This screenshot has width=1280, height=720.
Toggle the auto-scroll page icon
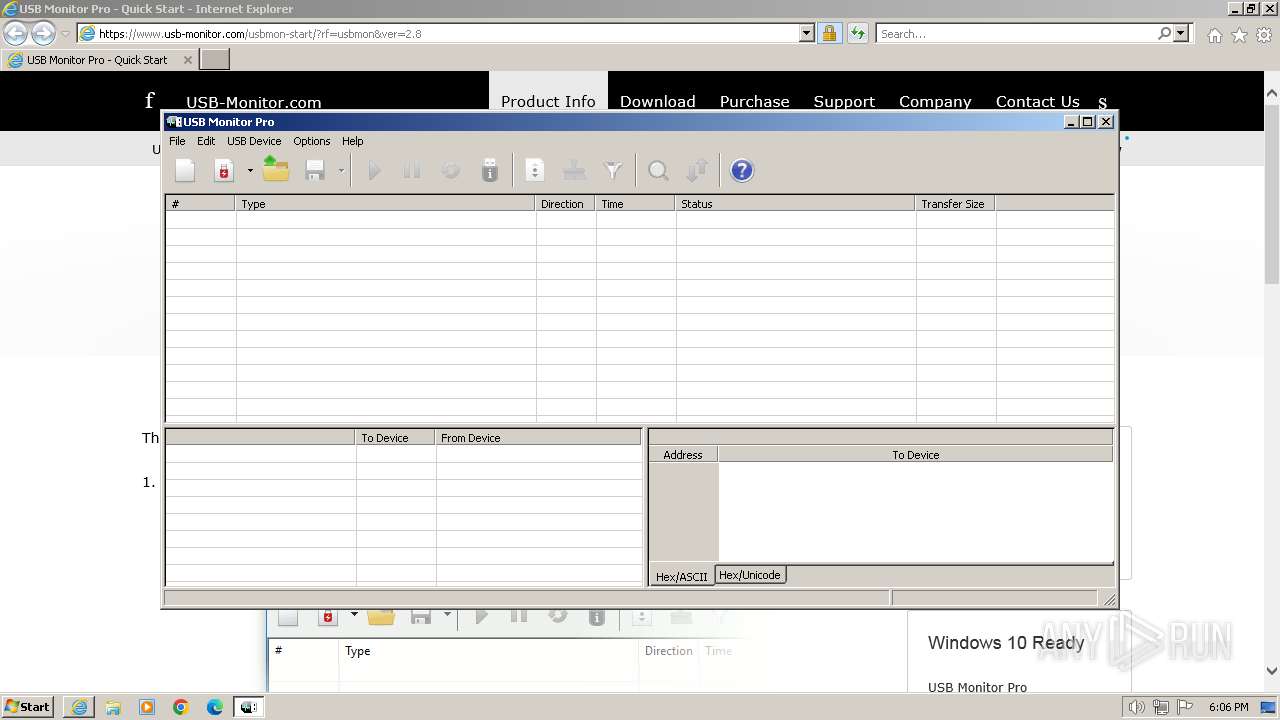click(x=535, y=171)
